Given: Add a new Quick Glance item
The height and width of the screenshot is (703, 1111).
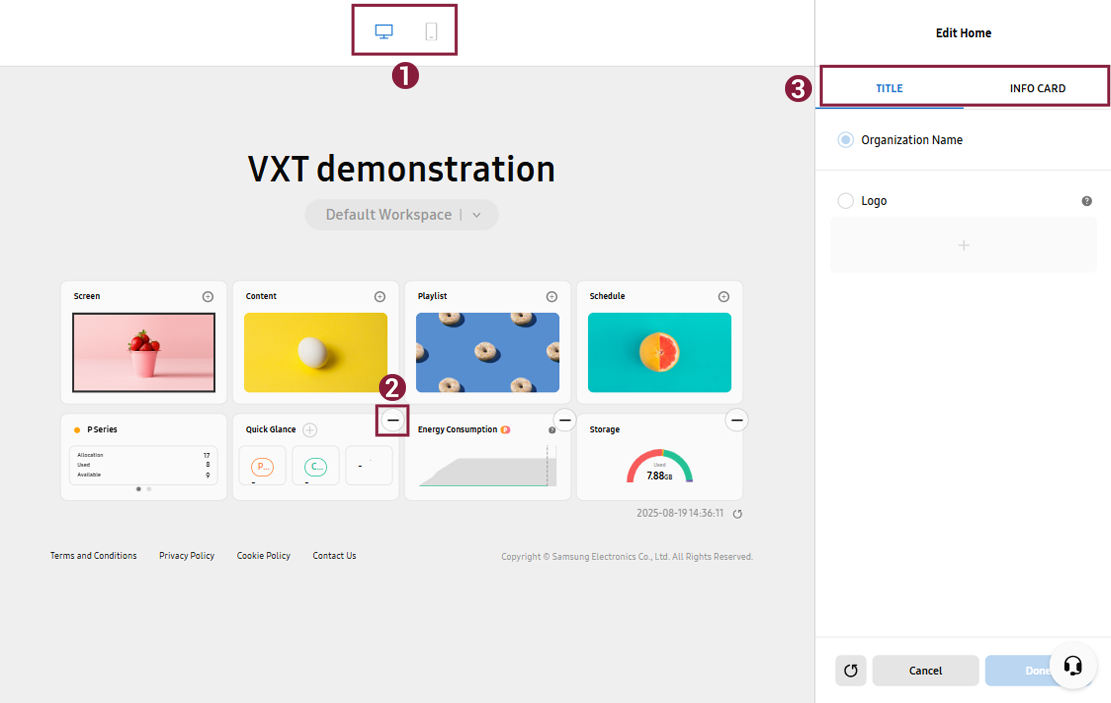Looking at the screenshot, I should coord(310,428).
